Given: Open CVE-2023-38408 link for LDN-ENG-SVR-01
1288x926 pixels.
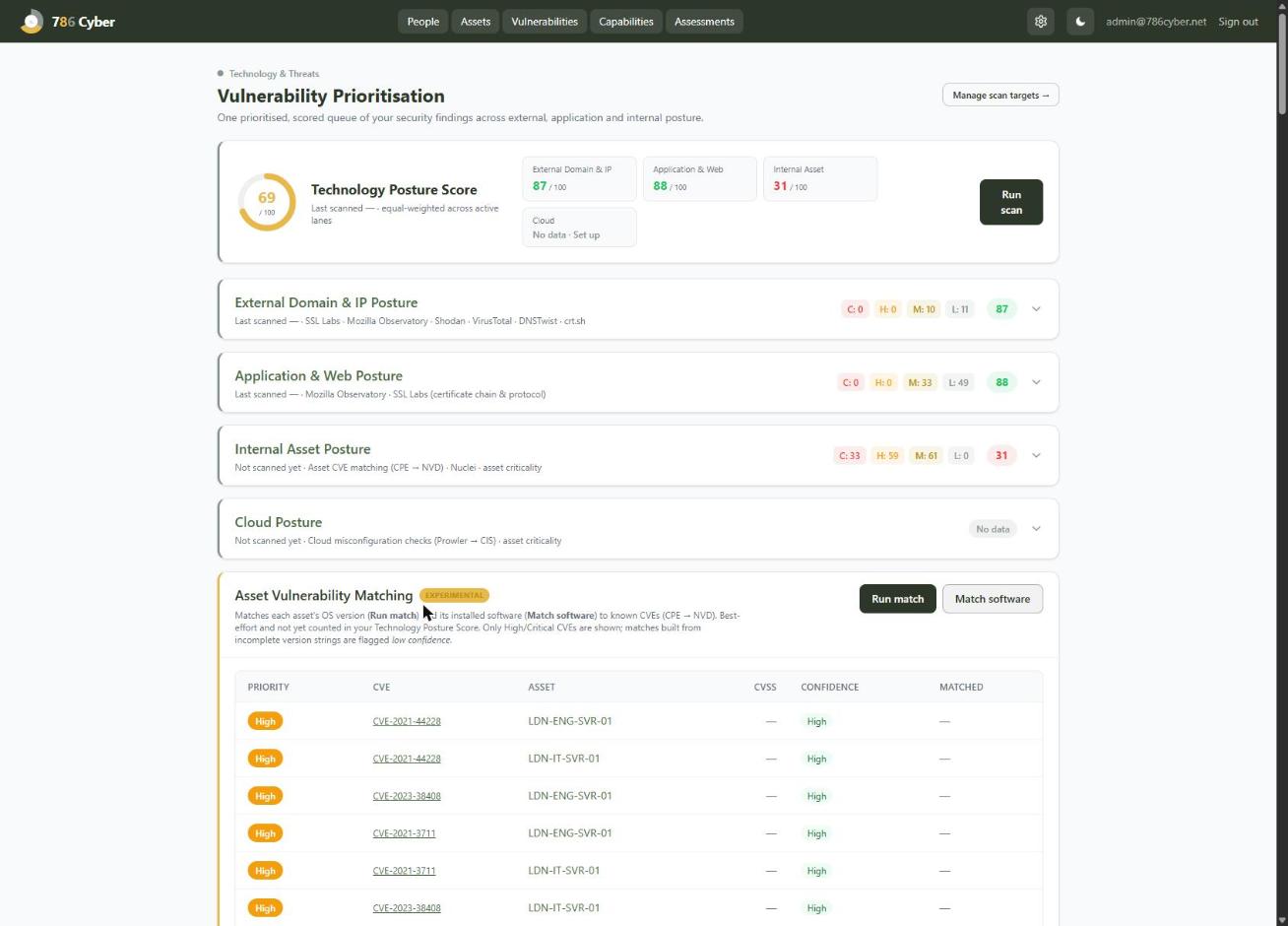Looking at the screenshot, I should click(x=407, y=796).
